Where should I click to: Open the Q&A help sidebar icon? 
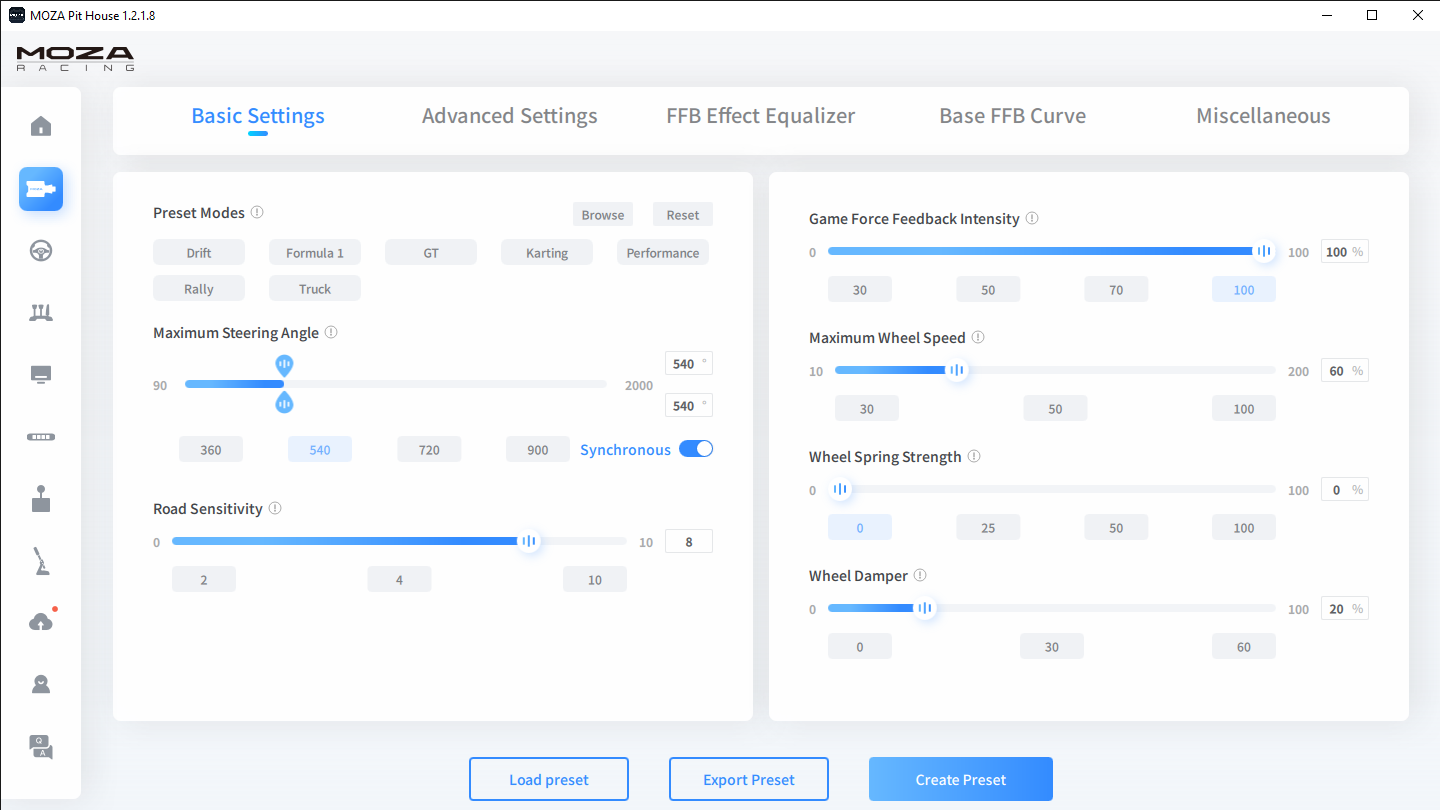(41, 746)
